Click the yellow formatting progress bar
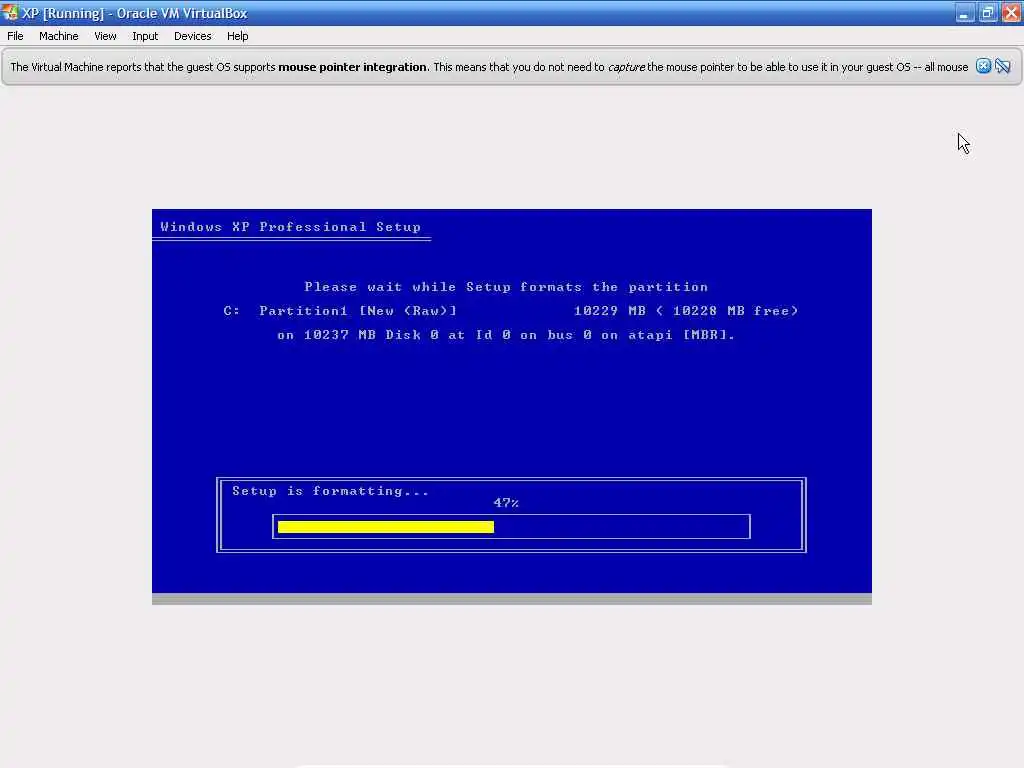The width and height of the screenshot is (1024, 768). point(385,527)
